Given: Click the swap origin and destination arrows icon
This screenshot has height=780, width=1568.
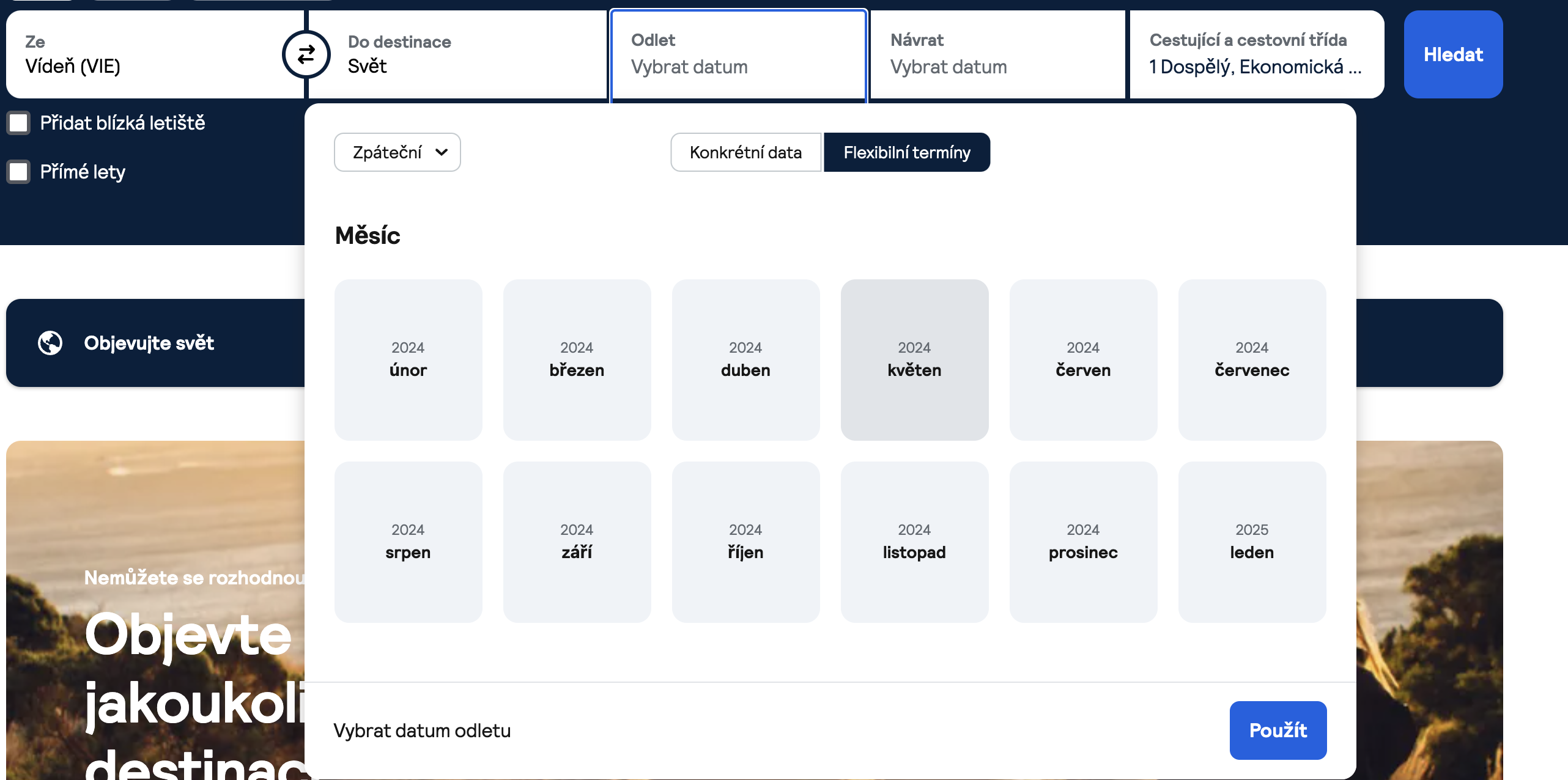Looking at the screenshot, I should pos(306,54).
